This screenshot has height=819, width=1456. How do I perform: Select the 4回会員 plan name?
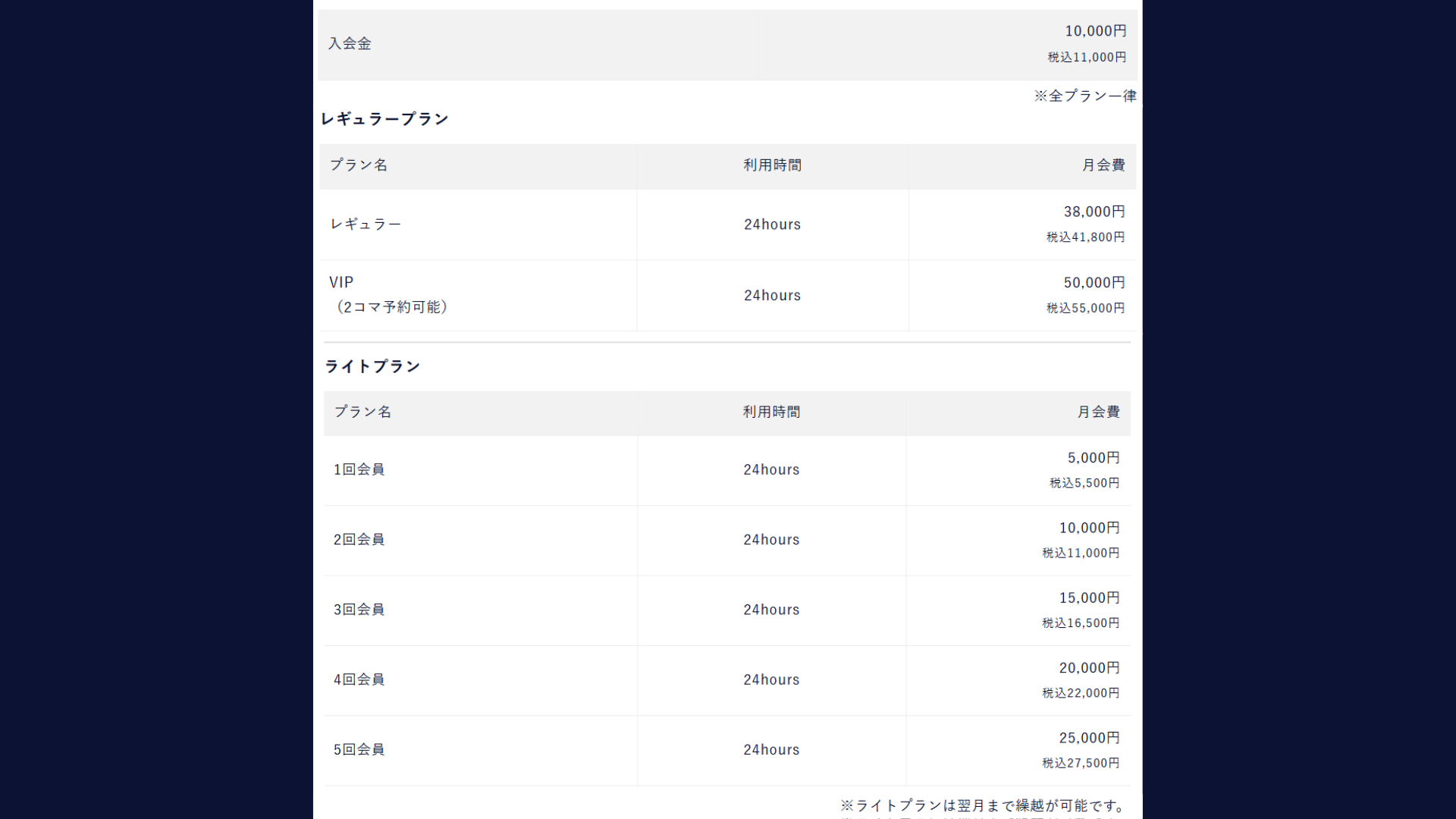point(359,680)
